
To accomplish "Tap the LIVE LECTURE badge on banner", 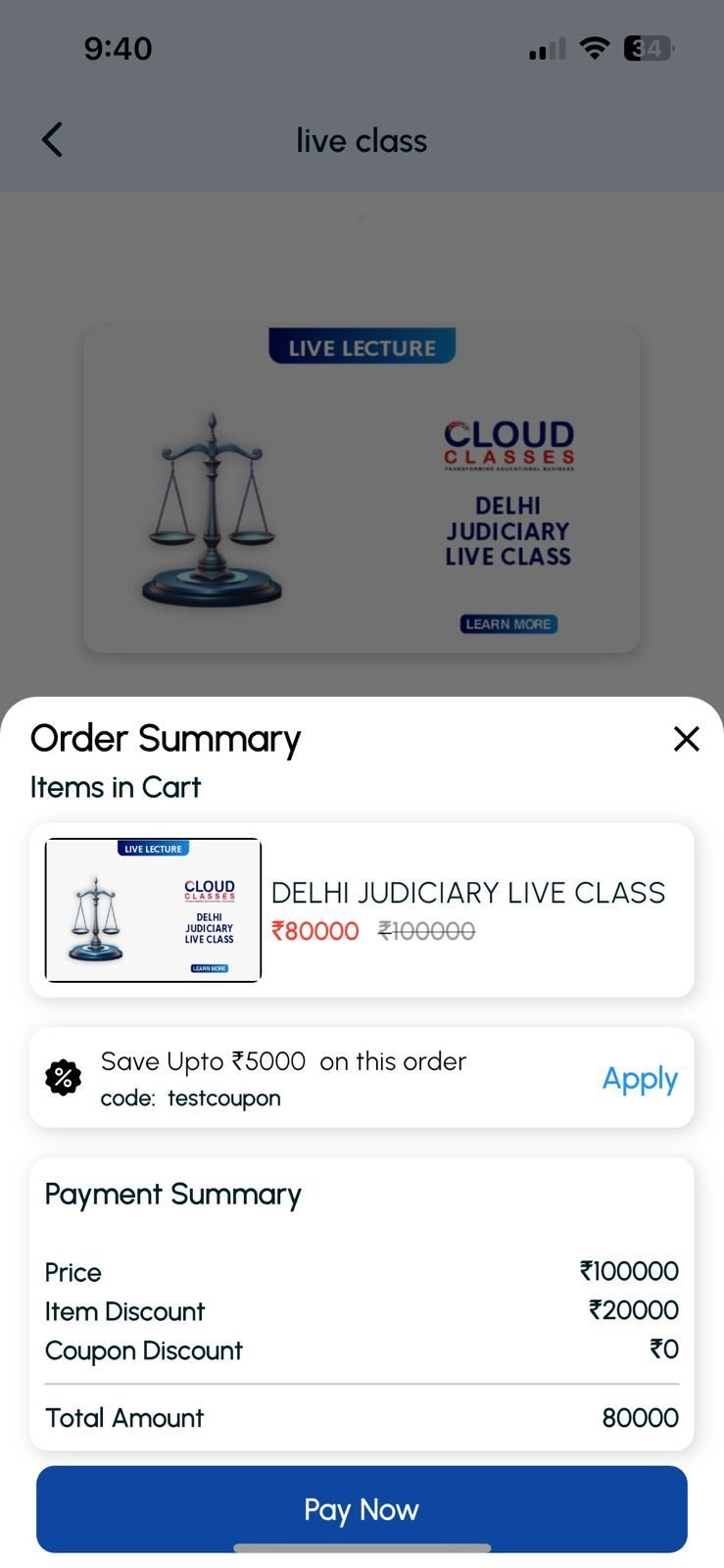I will 362,347.
